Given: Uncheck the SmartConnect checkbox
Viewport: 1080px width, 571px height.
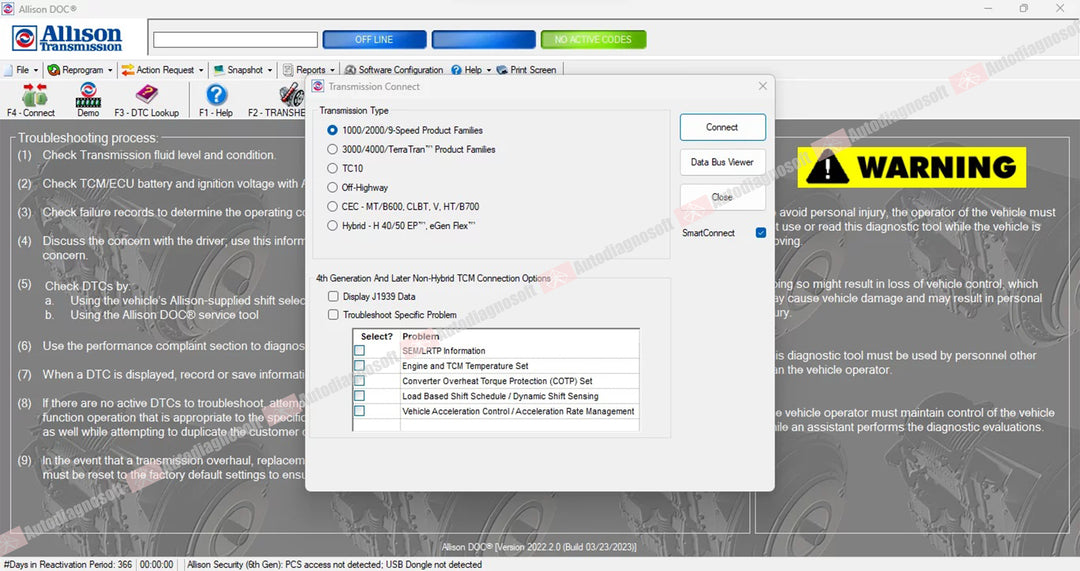Looking at the screenshot, I should point(760,233).
